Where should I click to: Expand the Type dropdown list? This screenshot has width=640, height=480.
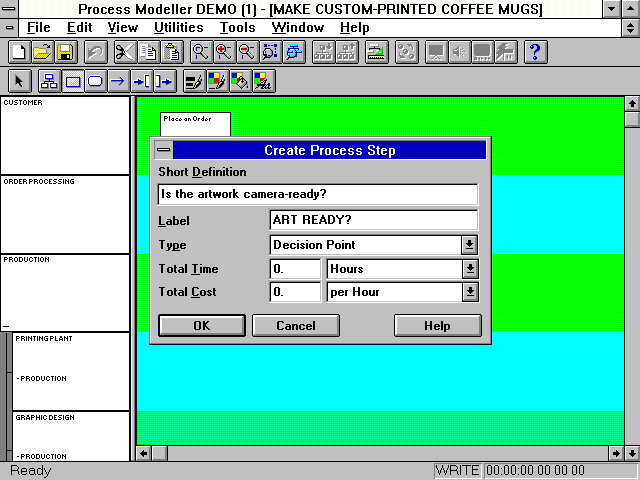tap(469, 245)
